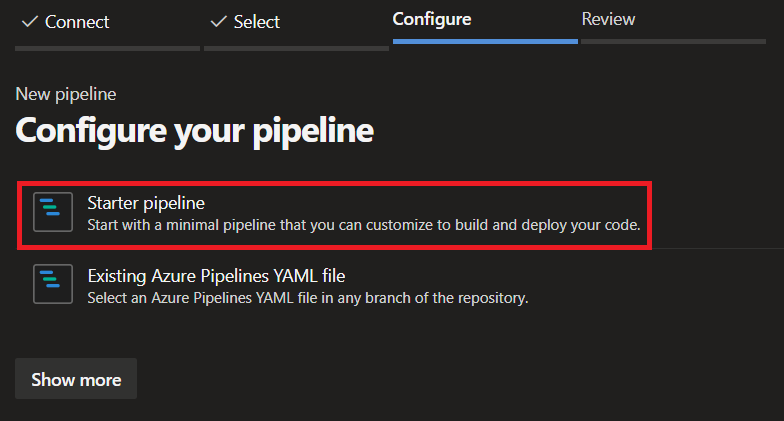Click the checkmark next to Select
The height and width of the screenshot is (421, 784).
pos(218,22)
